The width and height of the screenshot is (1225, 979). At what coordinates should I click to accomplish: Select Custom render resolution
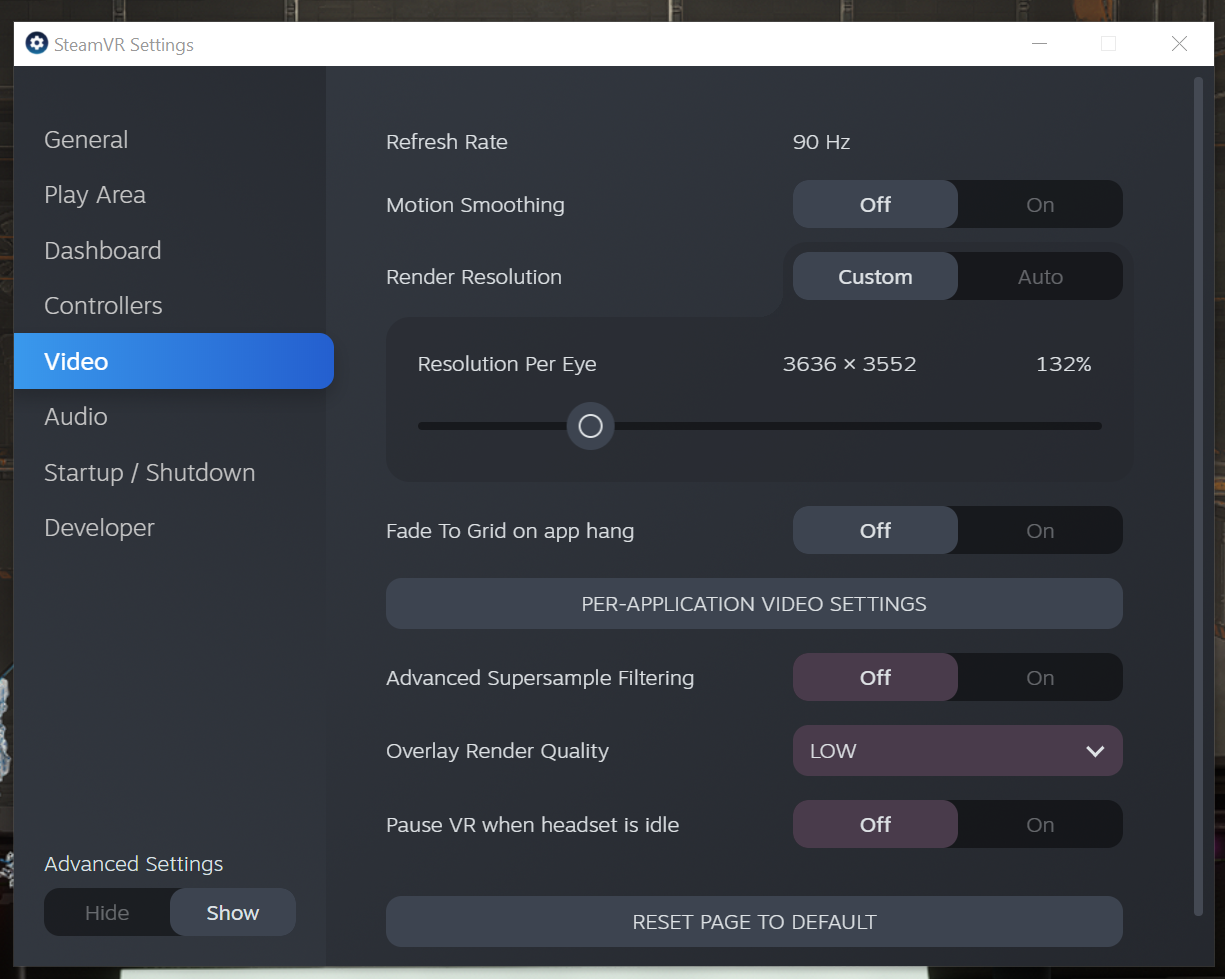tap(875, 277)
